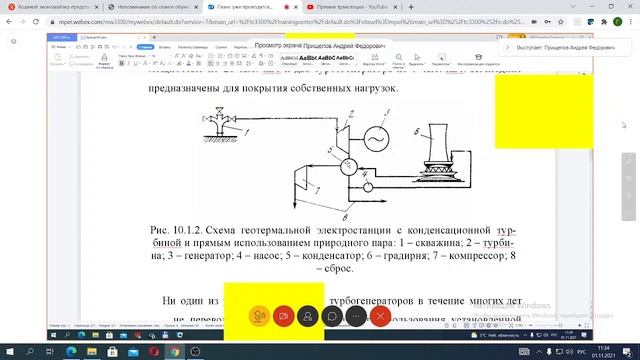Click the 'Просмотр экрана Прищепов Андрей Федорович' banner
The width and height of the screenshot is (640, 360).
(320, 46)
